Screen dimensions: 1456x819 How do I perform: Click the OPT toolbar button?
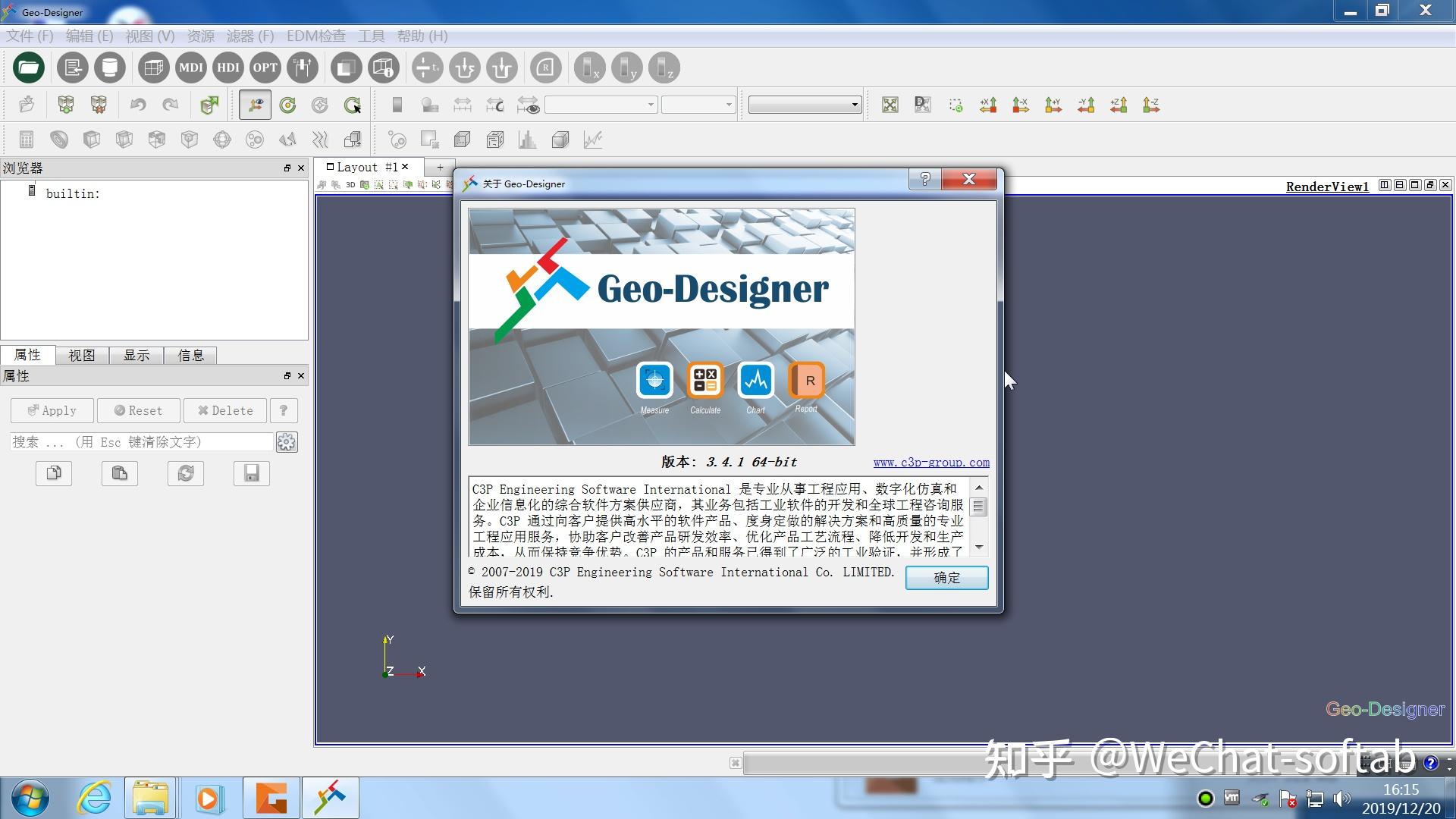coord(265,67)
